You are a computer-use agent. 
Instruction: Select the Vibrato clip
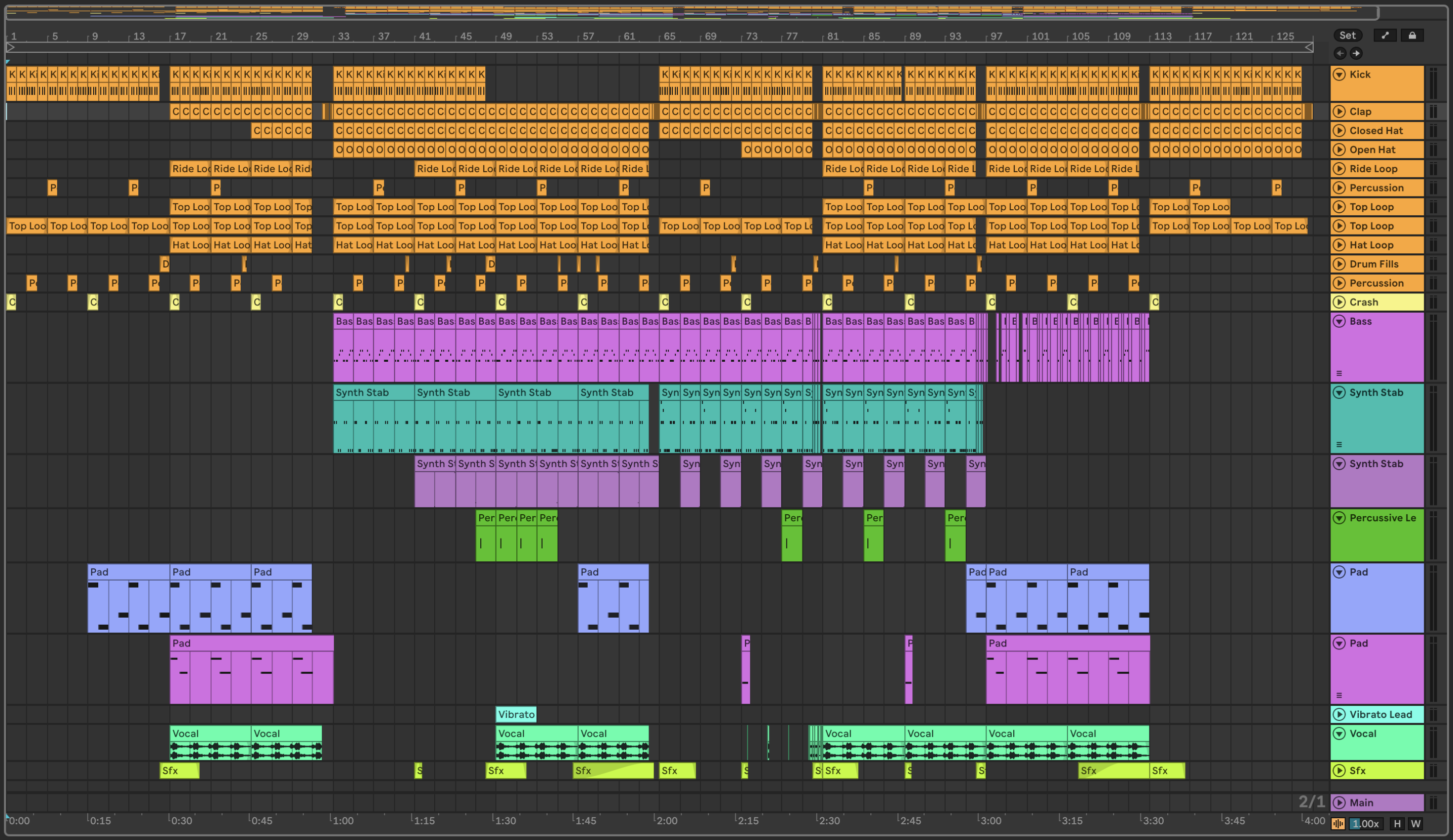pyautogui.click(x=516, y=714)
